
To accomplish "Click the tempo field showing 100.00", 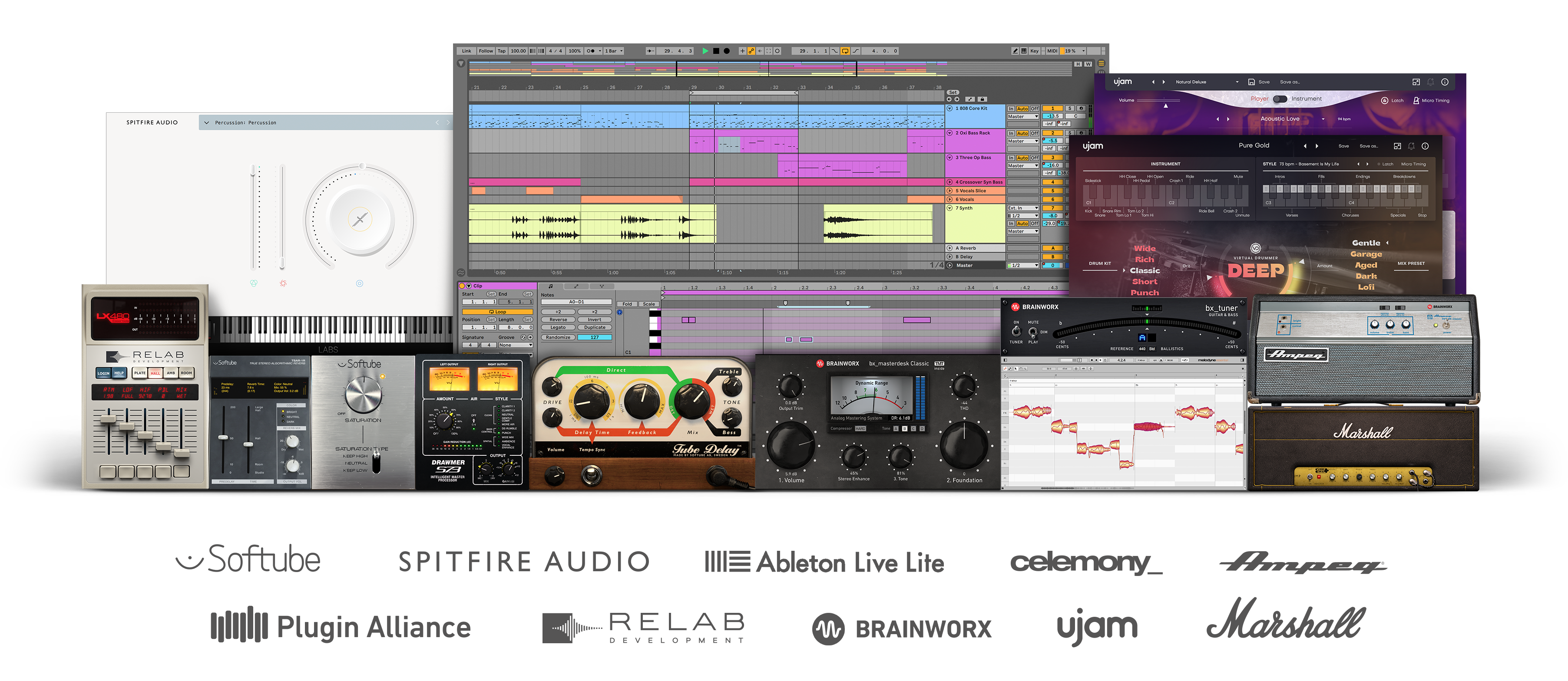I will [518, 51].
